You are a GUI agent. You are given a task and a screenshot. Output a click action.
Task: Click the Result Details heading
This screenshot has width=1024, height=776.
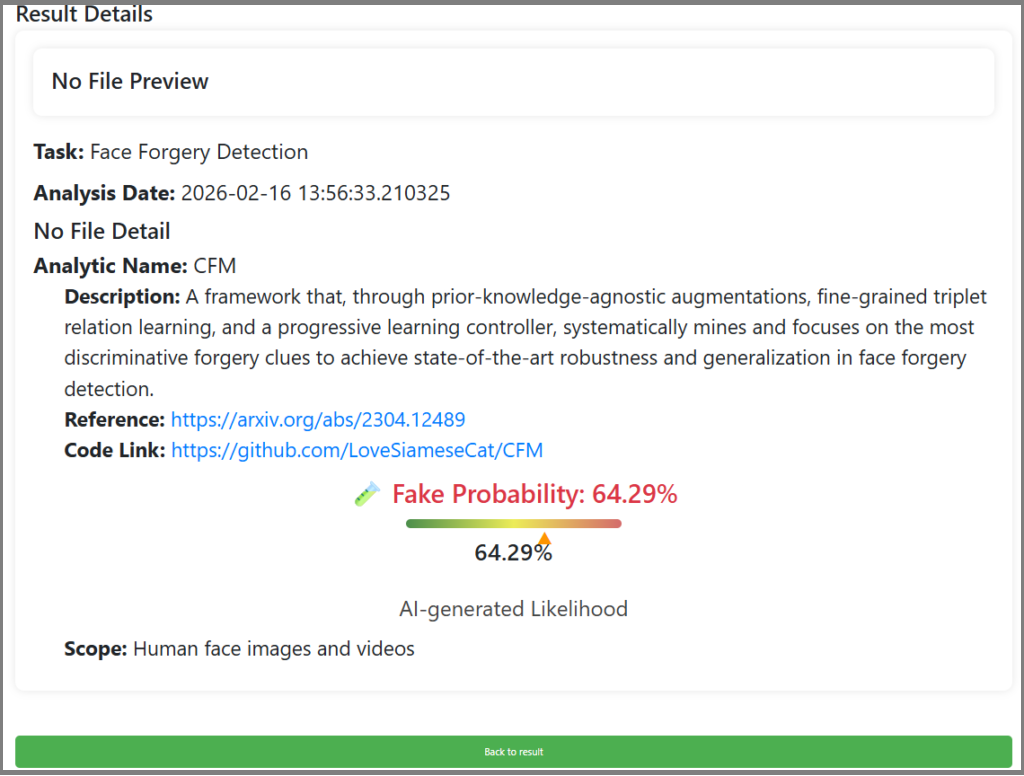tap(84, 14)
